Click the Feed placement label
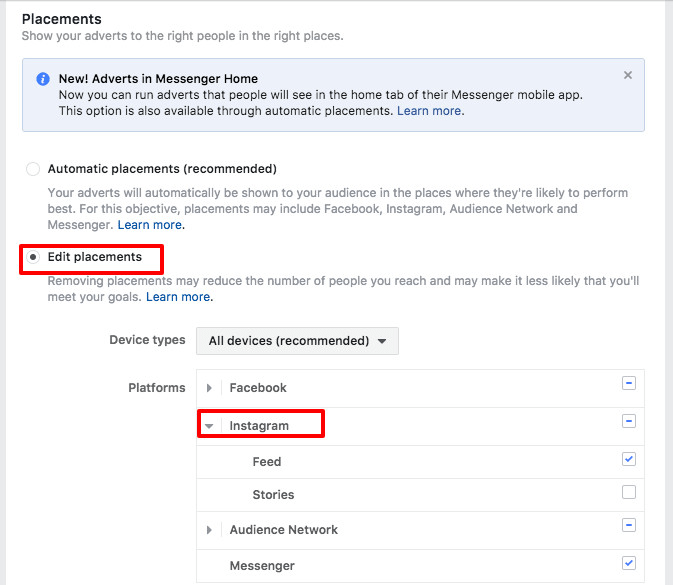This screenshot has height=585, width=673. pos(267,462)
